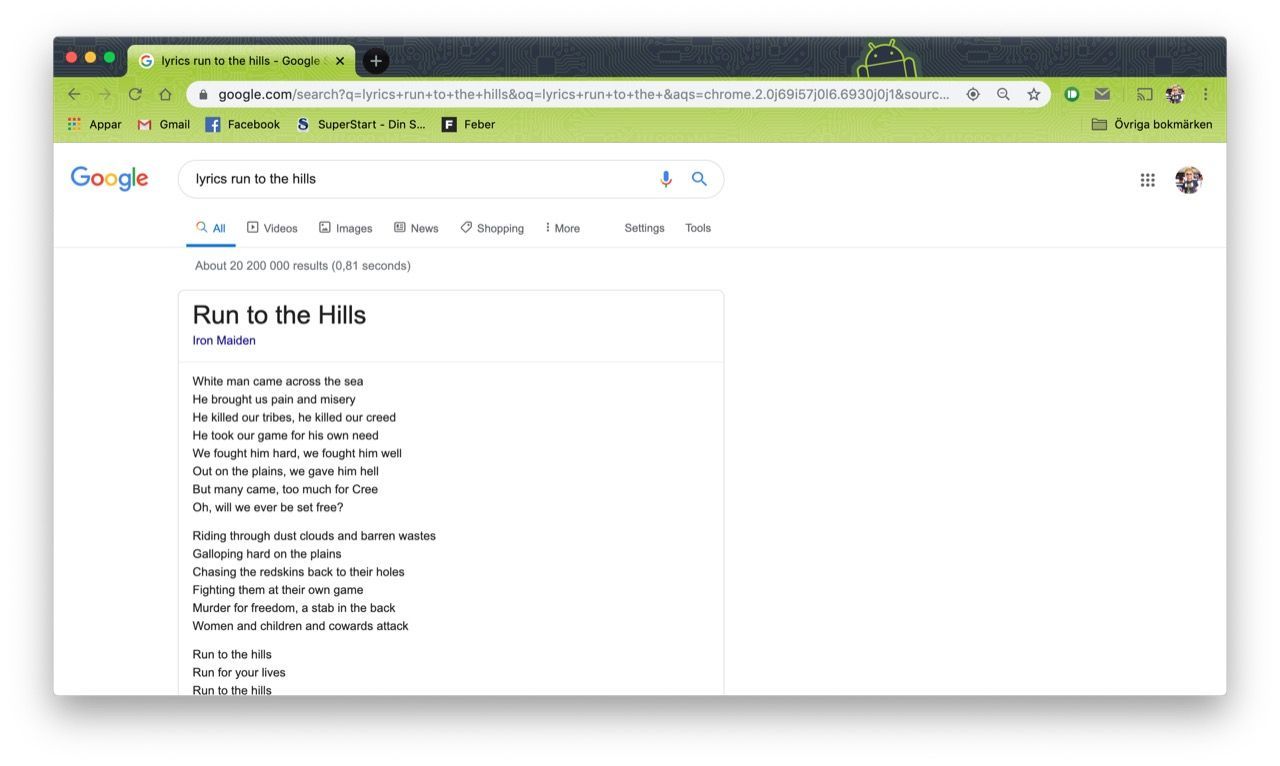
Task: Click the Iron Maiden artist link
Action: pyautogui.click(x=224, y=340)
